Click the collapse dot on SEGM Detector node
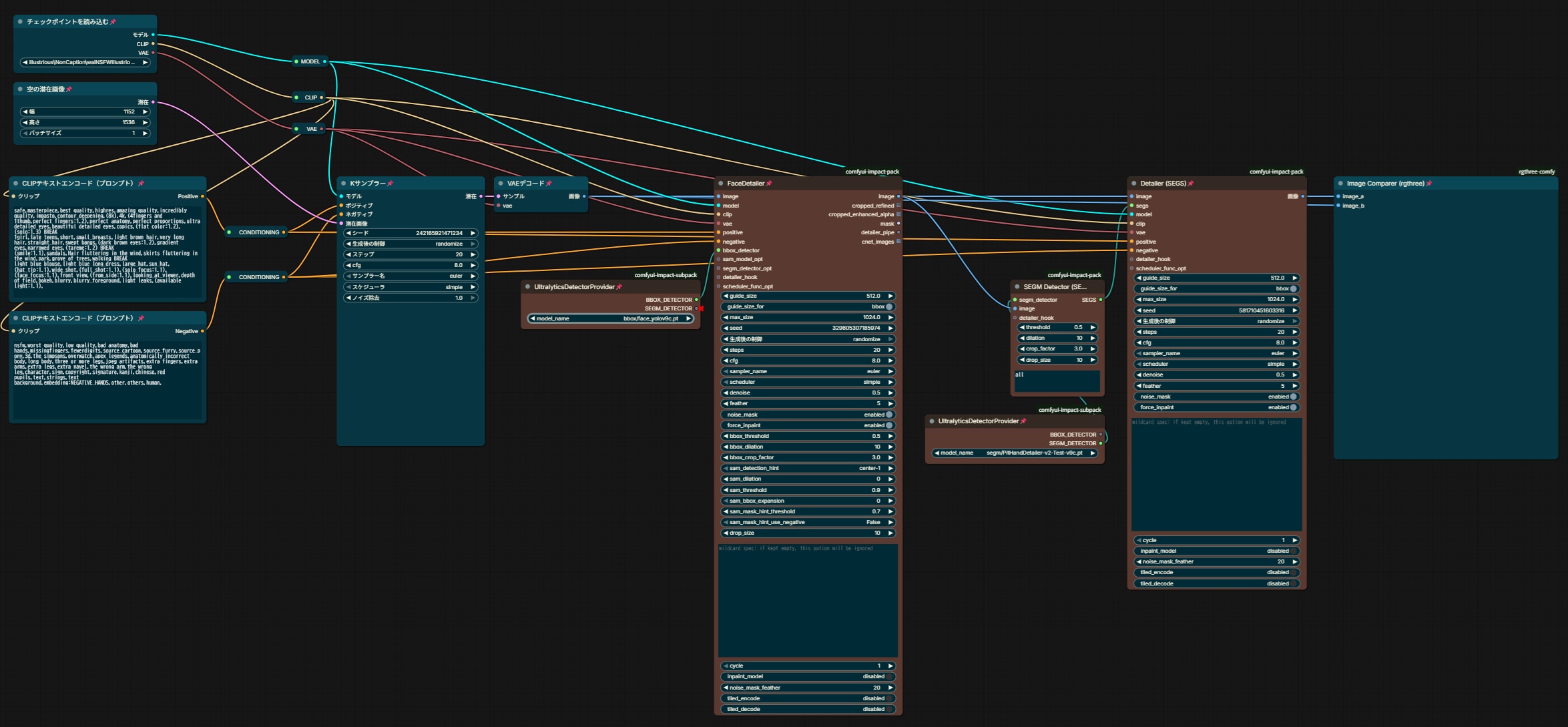Image resolution: width=1568 pixels, height=727 pixels. (1017, 287)
